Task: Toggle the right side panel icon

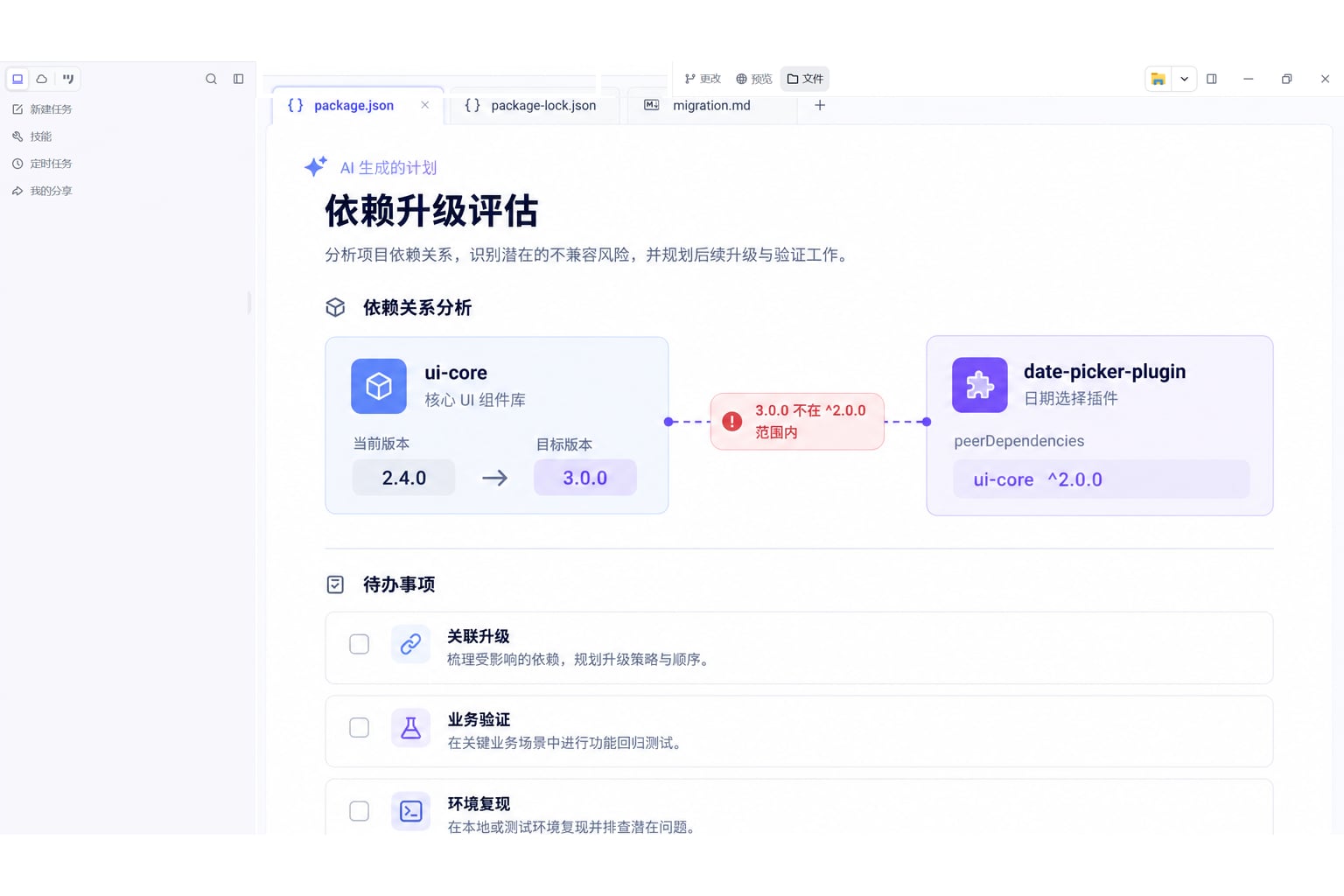Action: [x=1212, y=79]
